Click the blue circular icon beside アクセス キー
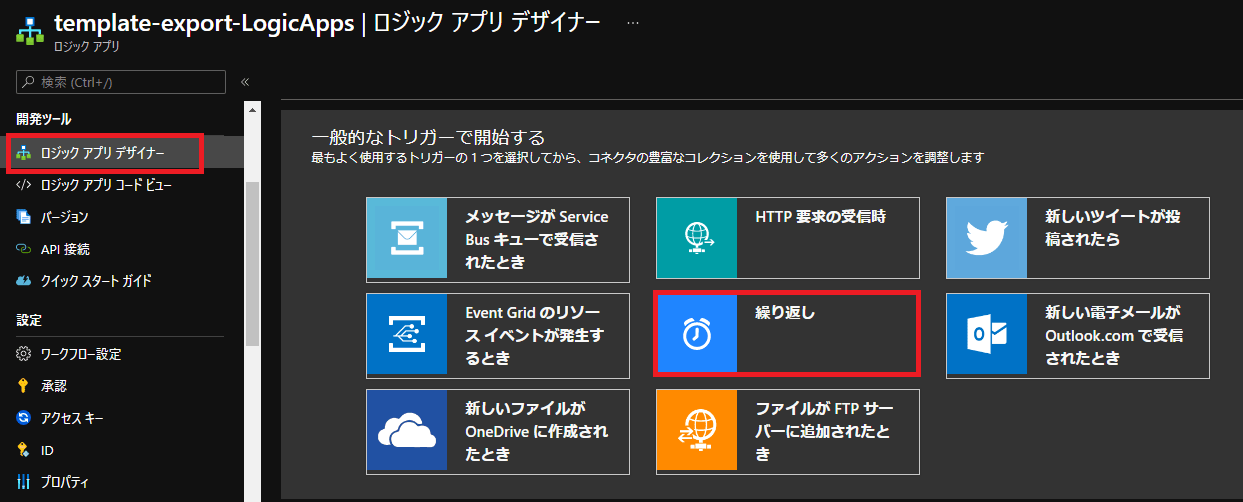Image resolution: width=1243 pixels, height=502 pixels. pyautogui.click(x=24, y=418)
